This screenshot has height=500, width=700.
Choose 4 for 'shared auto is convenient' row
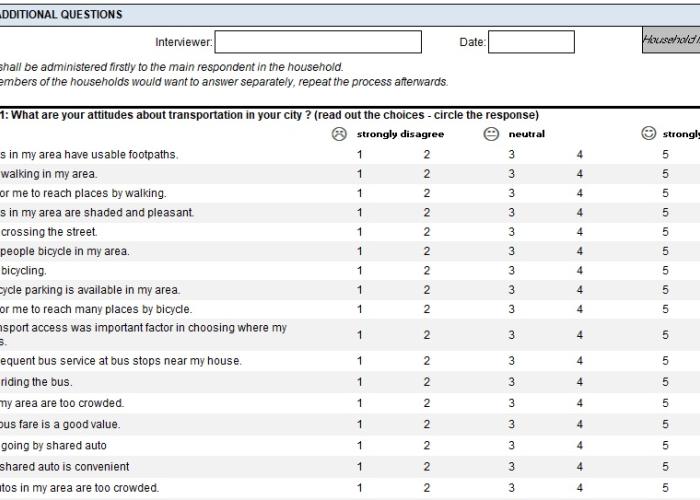pos(579,467)
